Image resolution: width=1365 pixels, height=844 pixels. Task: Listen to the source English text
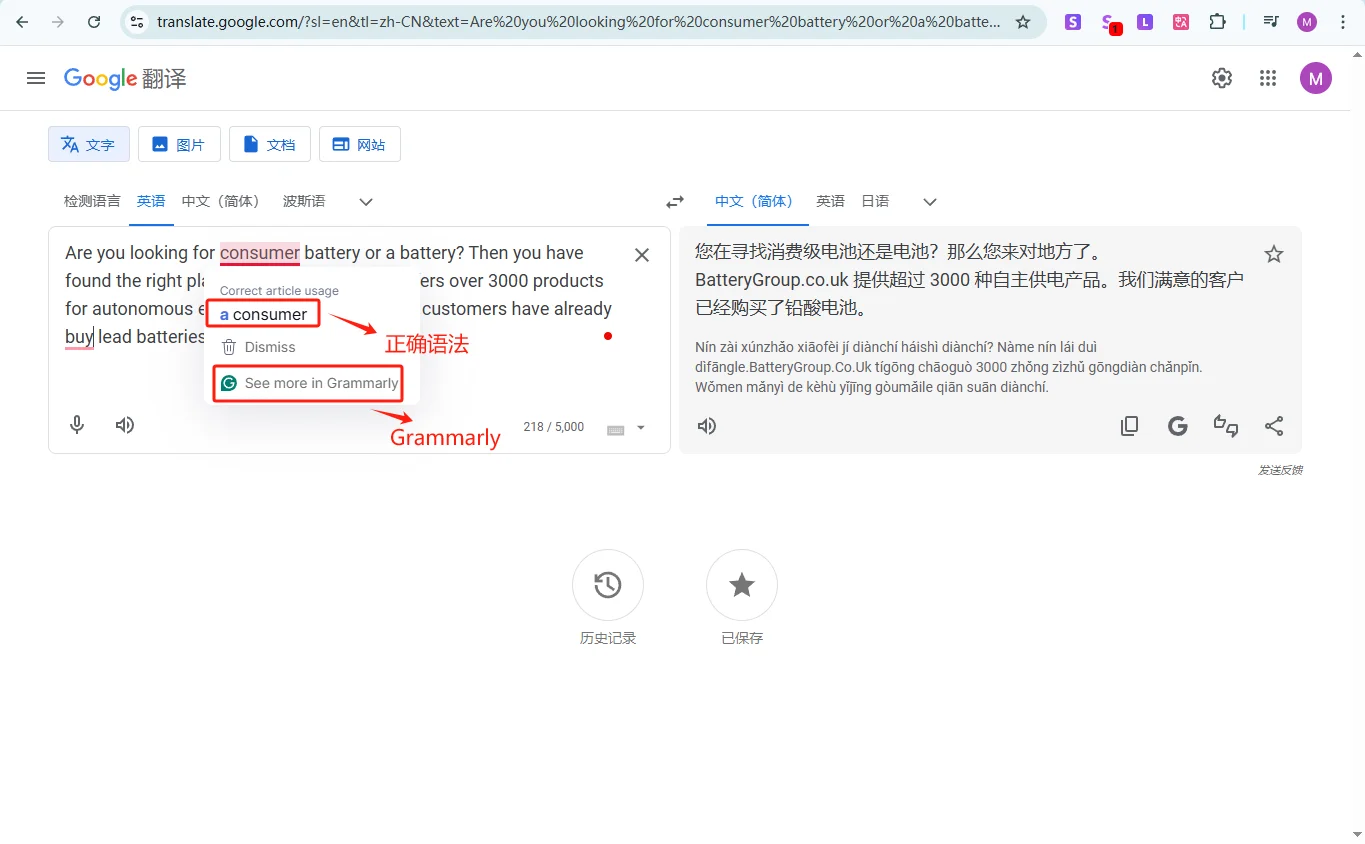click(x=124, y=424)
